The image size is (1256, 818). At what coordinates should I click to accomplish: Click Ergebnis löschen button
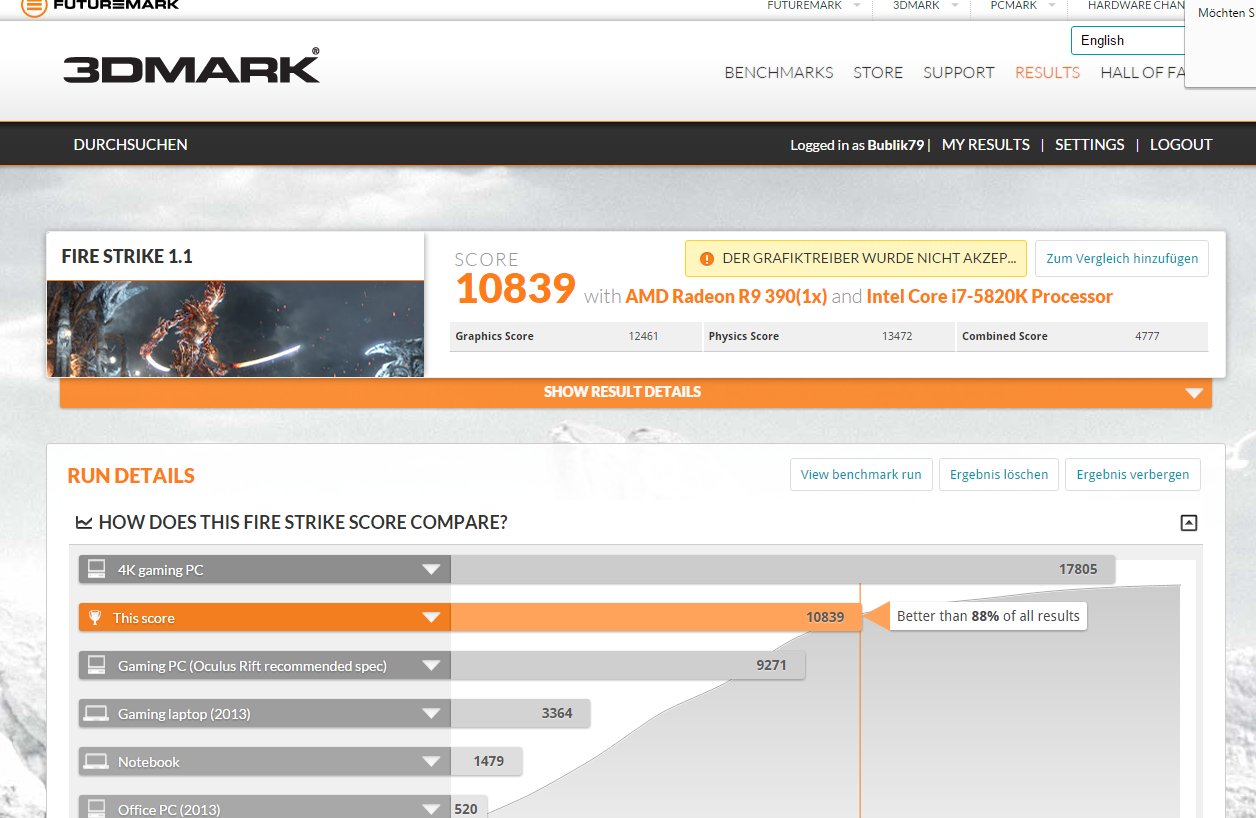(999, 474)
